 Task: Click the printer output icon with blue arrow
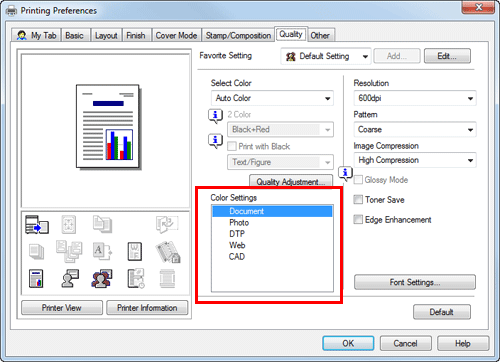[37, 224]
